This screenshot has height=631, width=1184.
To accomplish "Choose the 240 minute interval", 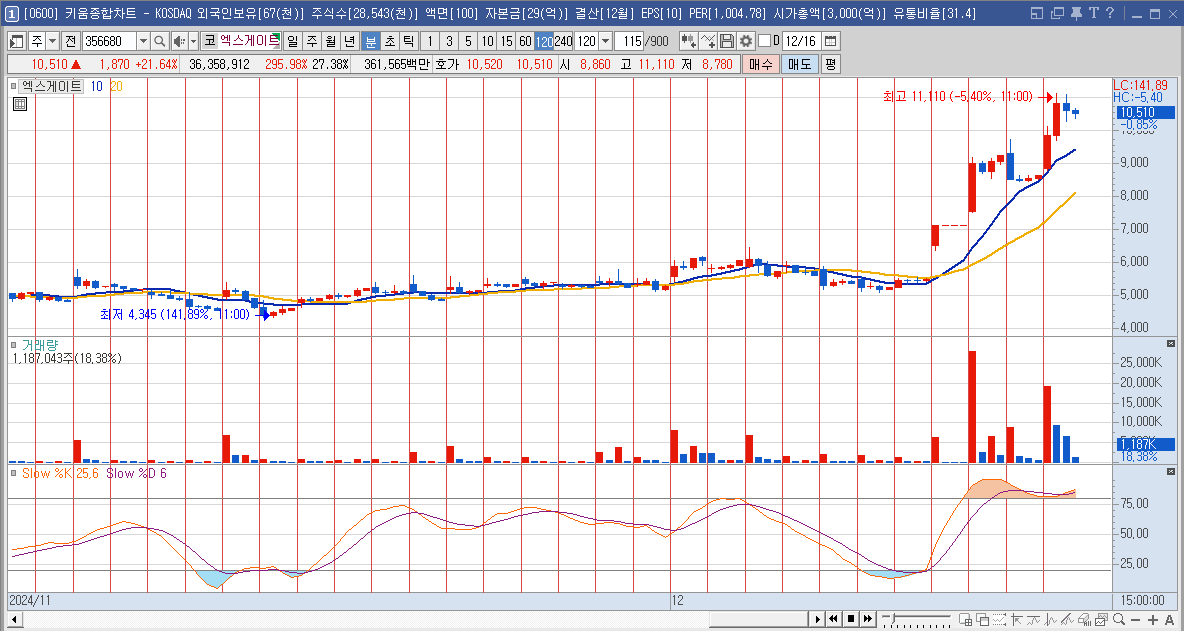I will pyautogui.click(x=563, y=41).
